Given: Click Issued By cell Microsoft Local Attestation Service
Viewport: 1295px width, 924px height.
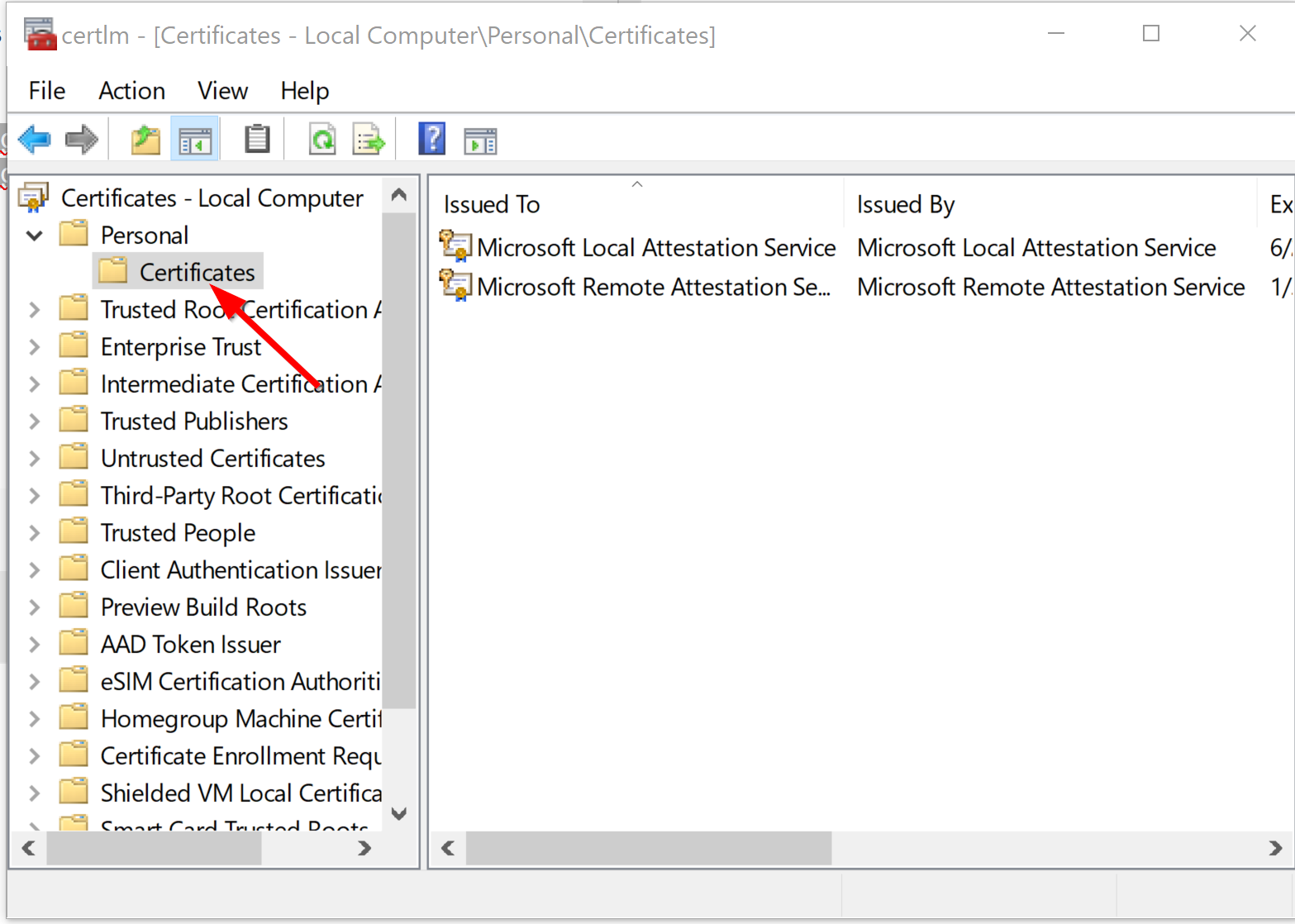Looking at the screenshot, I should (x=1036, y=247).
